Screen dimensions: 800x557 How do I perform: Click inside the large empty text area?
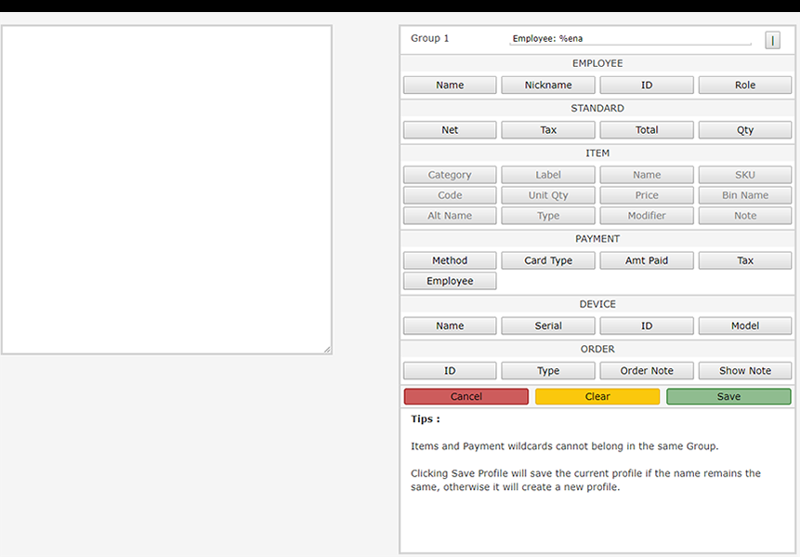point(167,189)
